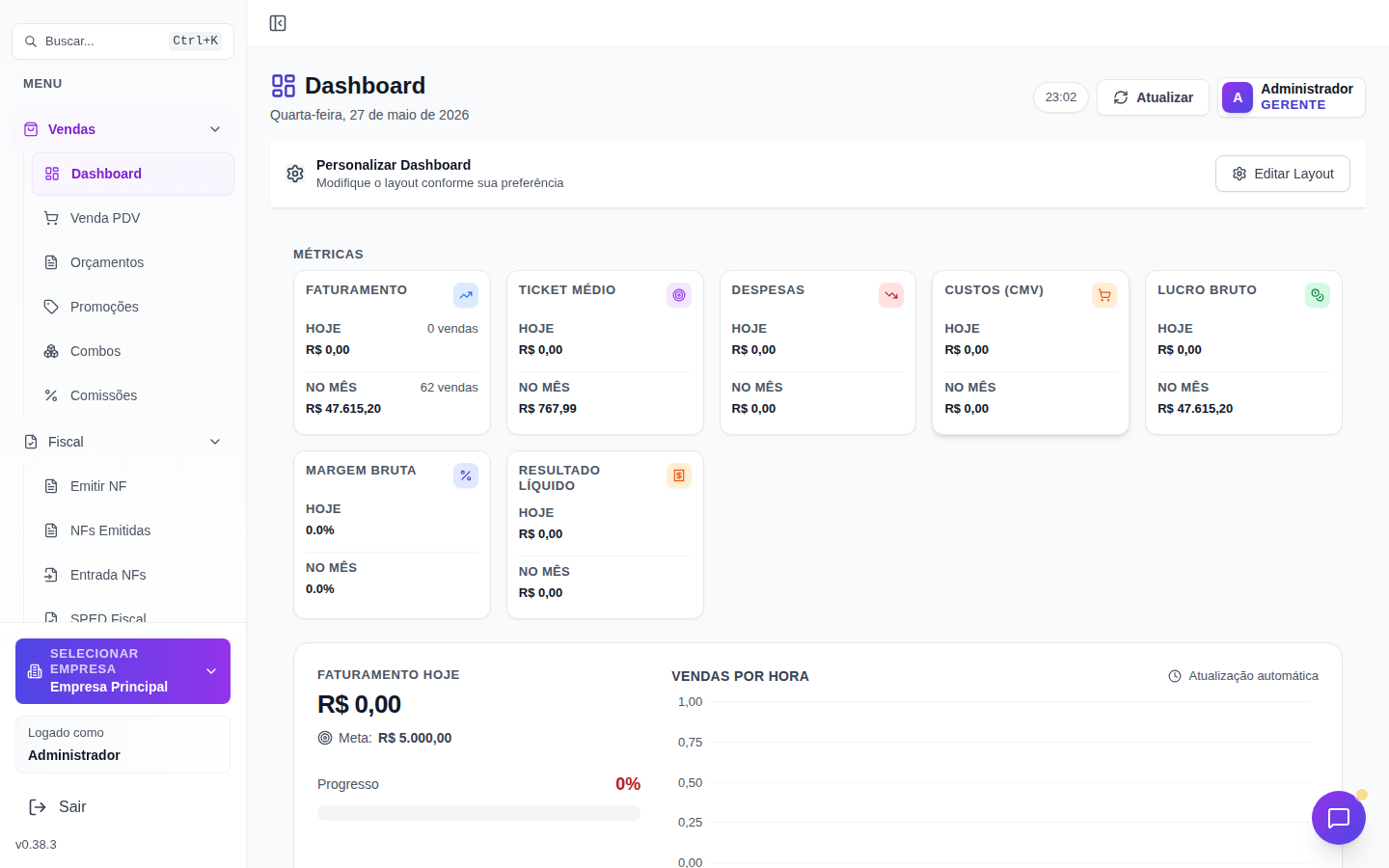Open the Administrador Gerente profile button
The image size is (1389, 868).
1292,97
